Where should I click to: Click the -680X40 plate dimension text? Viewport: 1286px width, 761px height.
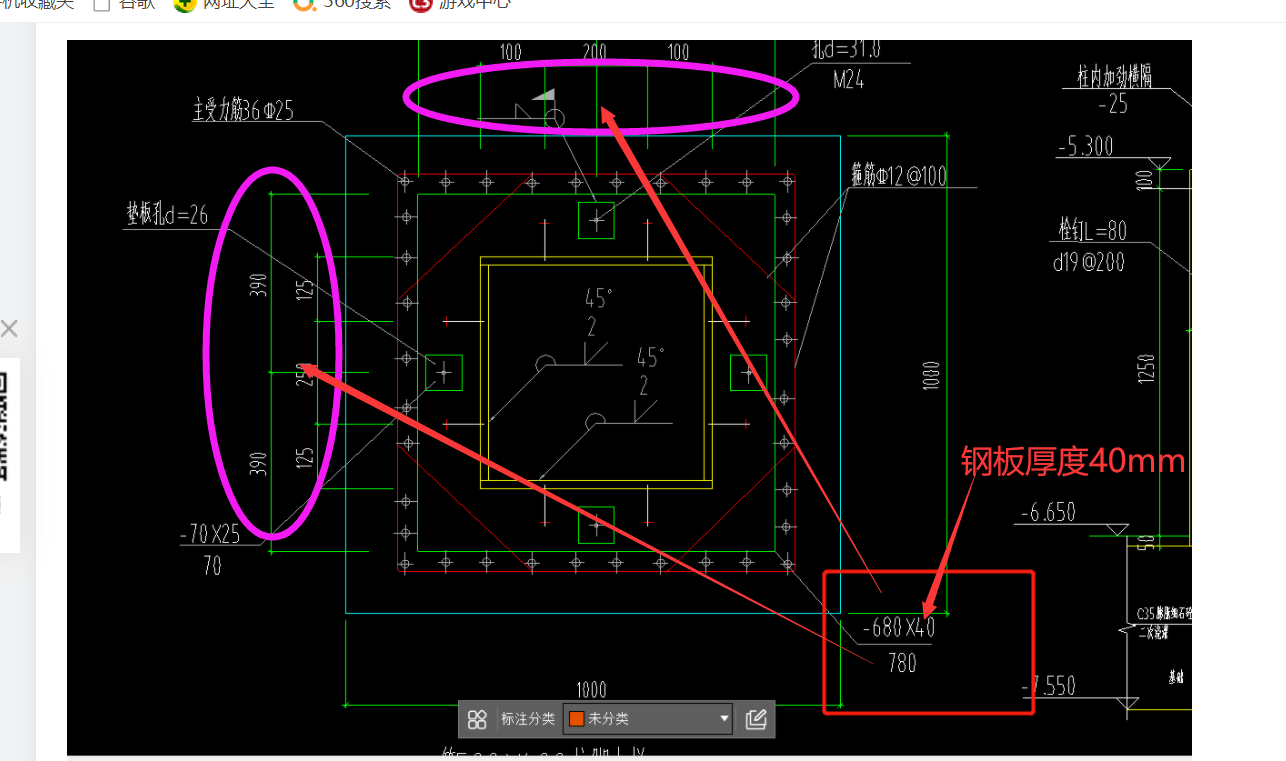(x=899, y=629)
